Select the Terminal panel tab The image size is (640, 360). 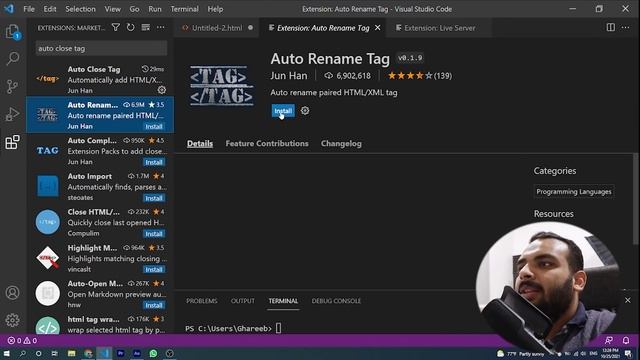283,301
